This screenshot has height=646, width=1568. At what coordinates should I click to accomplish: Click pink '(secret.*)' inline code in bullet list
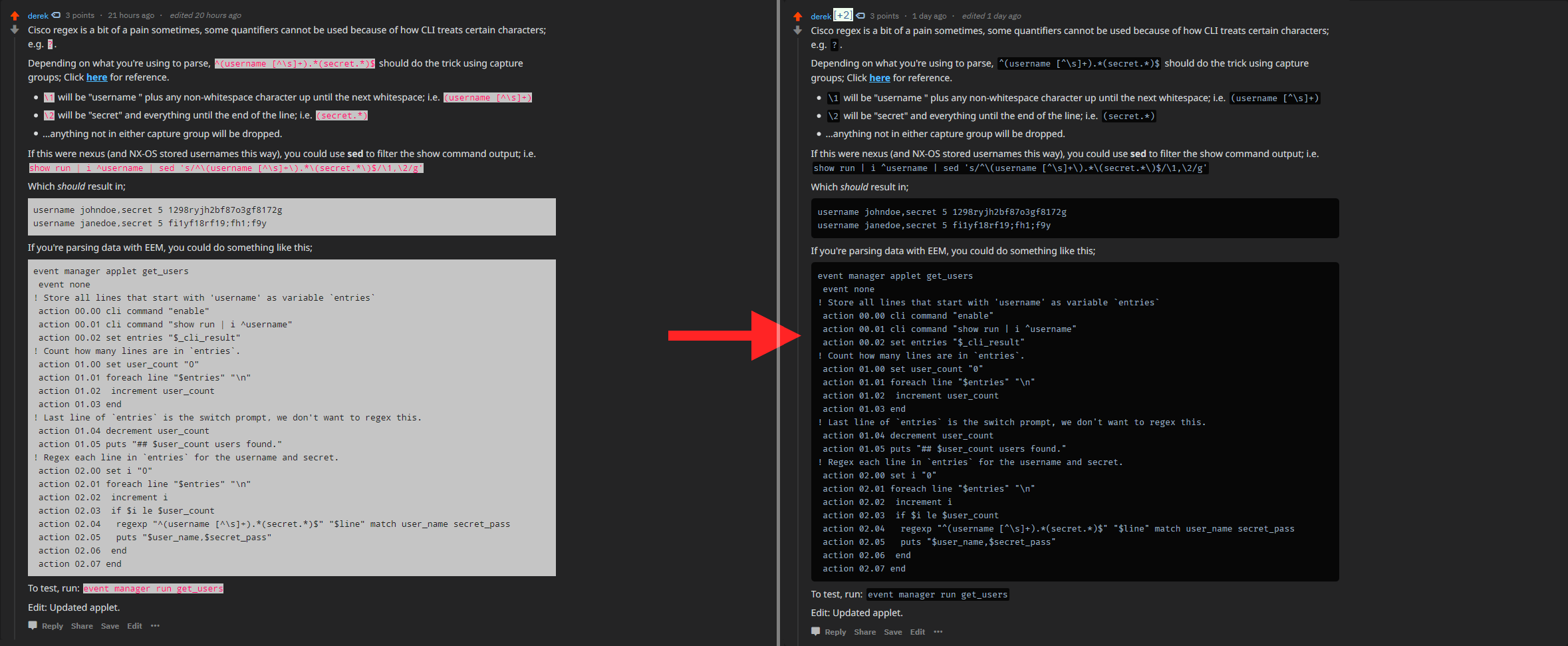(342, 116)
